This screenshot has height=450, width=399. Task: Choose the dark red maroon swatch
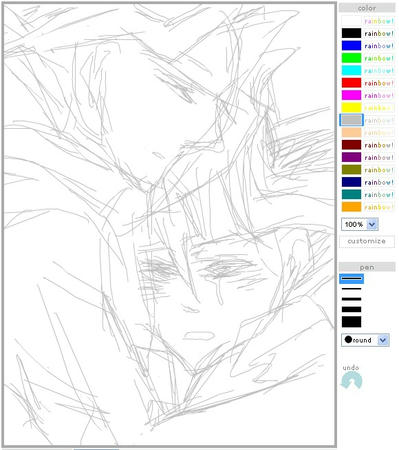point(351,145)
